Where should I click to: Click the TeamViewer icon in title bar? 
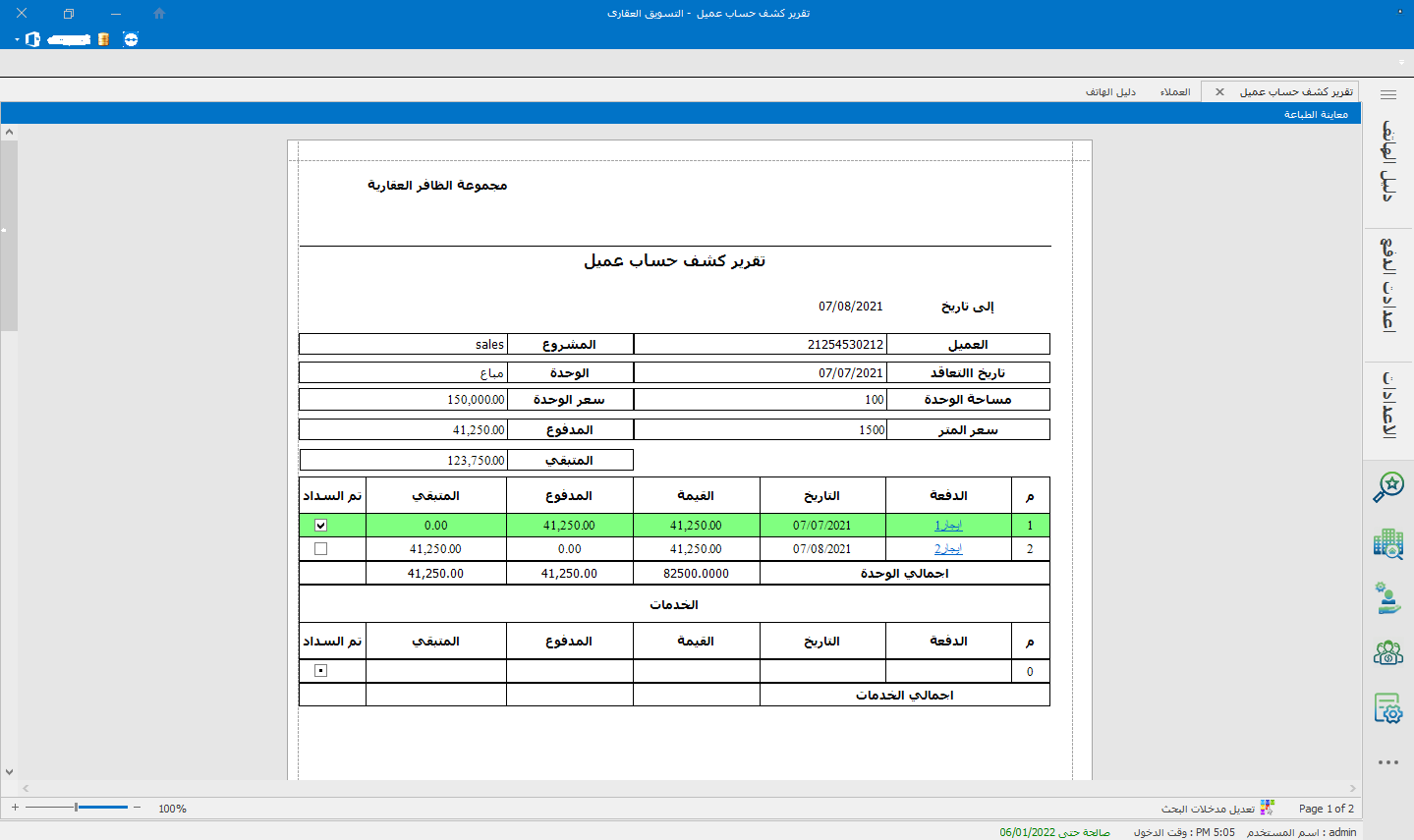tap(131, 39)
